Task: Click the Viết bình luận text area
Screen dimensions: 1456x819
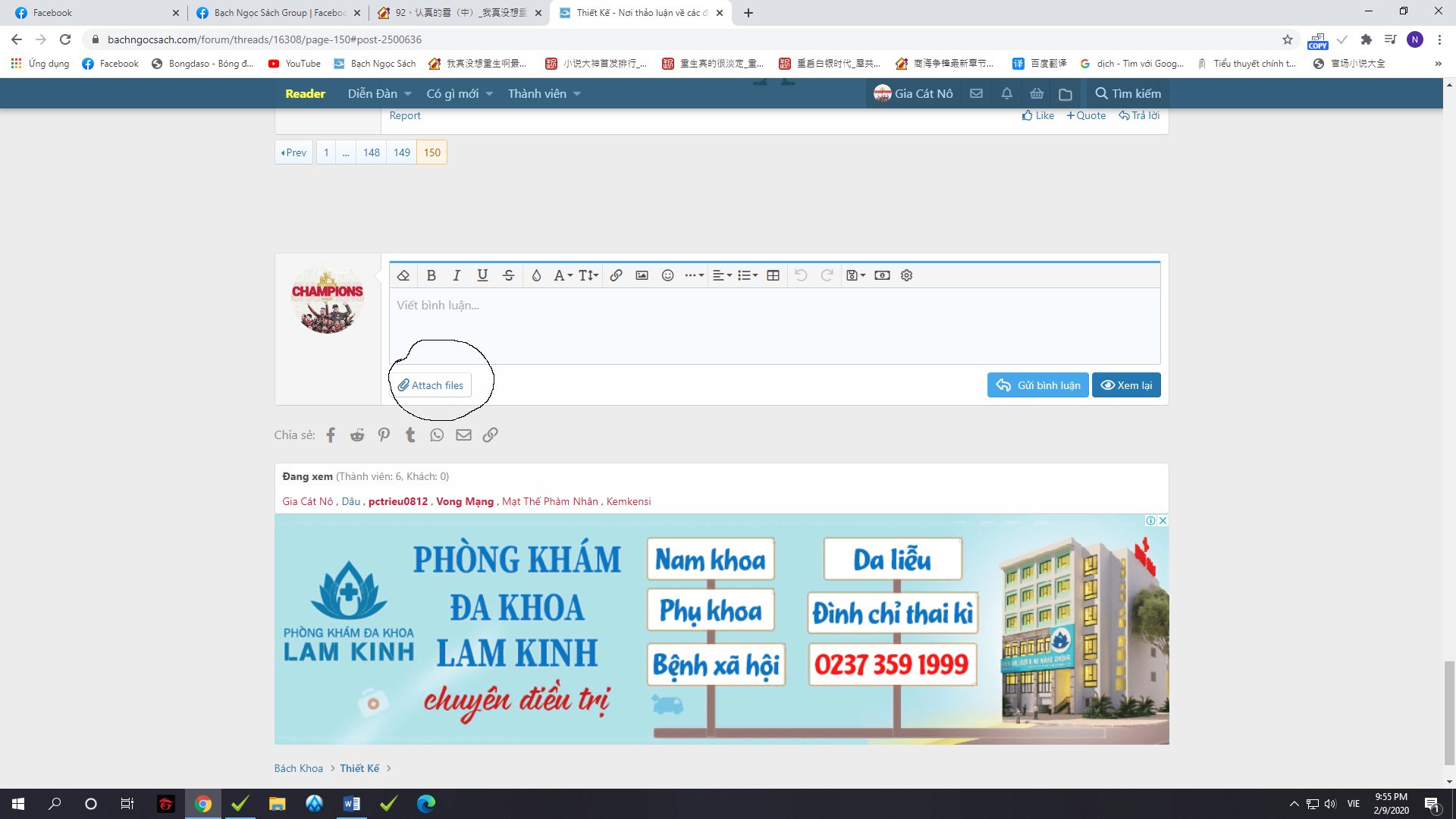Action: click(773, 326)
